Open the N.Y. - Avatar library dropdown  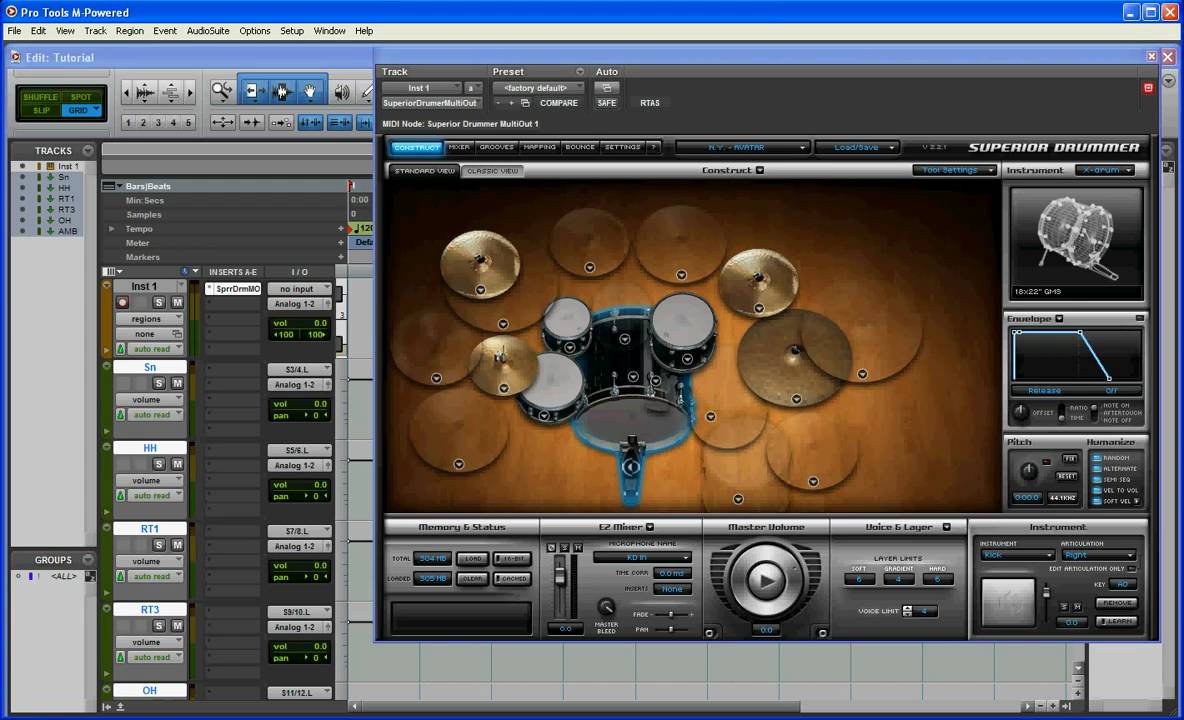(x=743, y=148)
